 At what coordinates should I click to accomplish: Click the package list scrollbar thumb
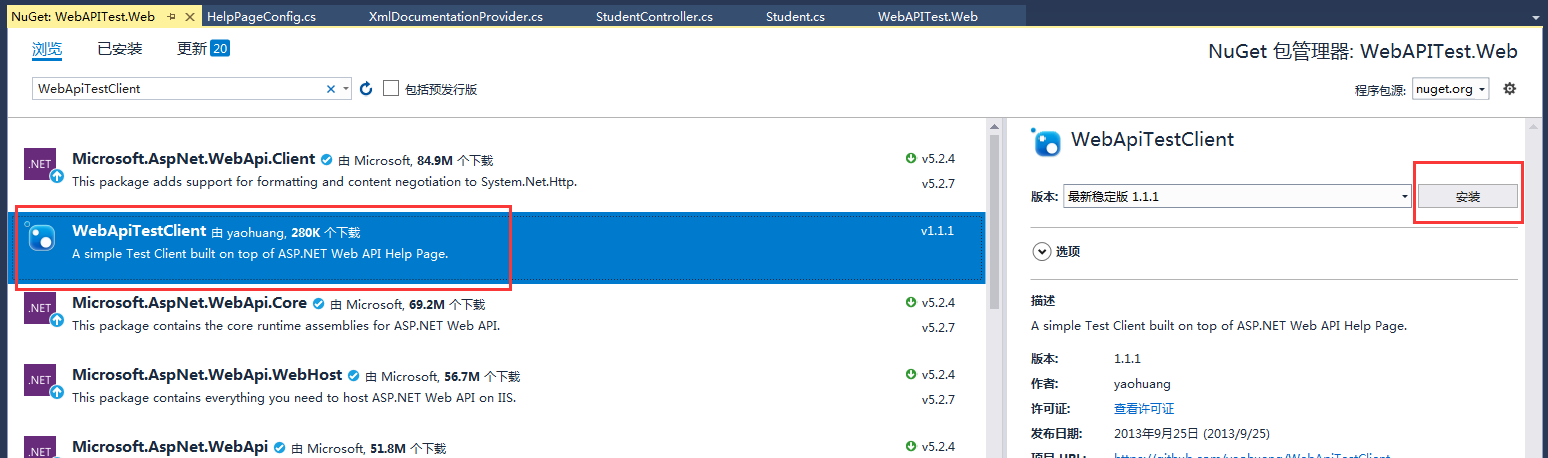[x=993, y=222]
